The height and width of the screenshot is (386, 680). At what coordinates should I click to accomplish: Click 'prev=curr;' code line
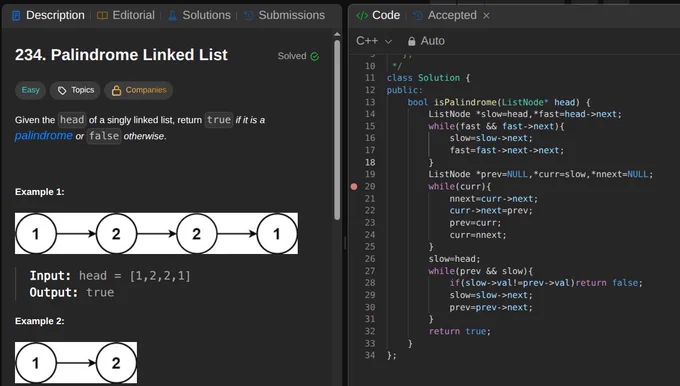(x=475, y=222)
